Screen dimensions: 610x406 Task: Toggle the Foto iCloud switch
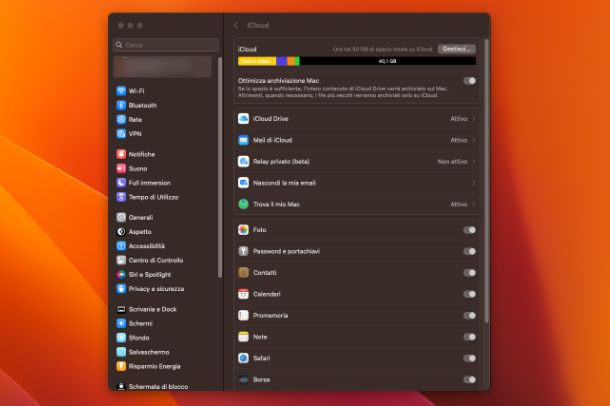469,230
